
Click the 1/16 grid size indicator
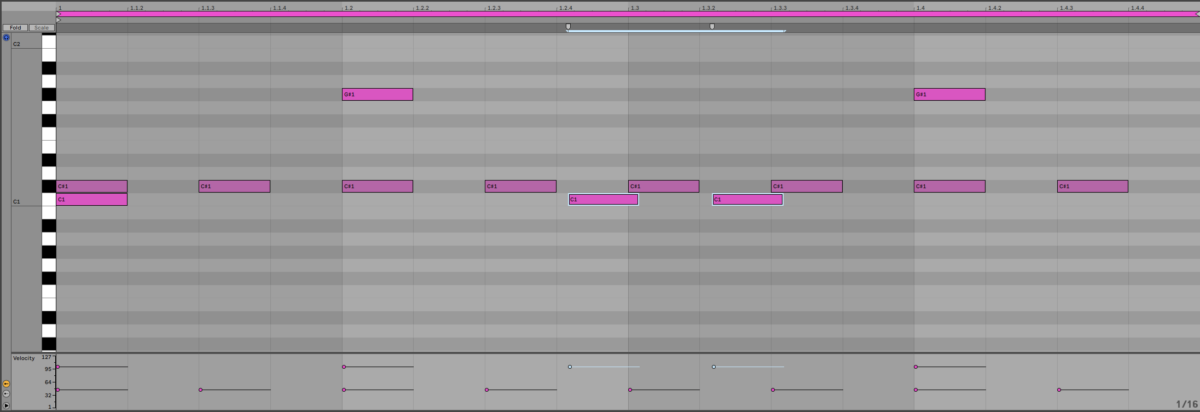point(1186,404)
